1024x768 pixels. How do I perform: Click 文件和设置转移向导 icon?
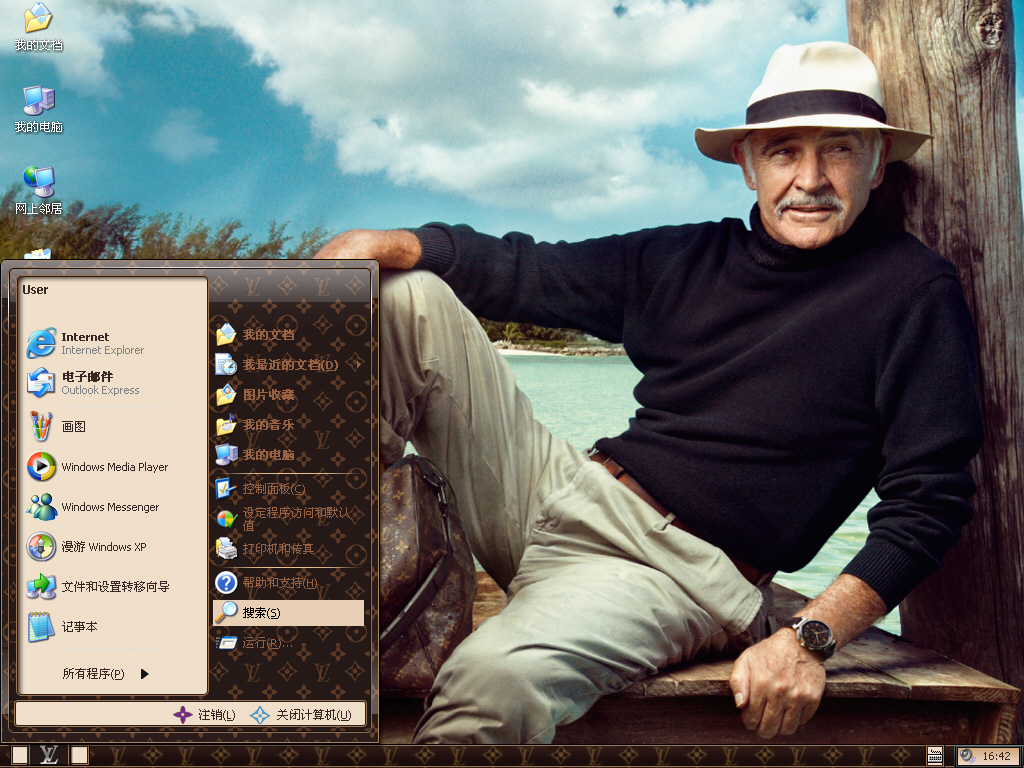(x=41, y=586)
